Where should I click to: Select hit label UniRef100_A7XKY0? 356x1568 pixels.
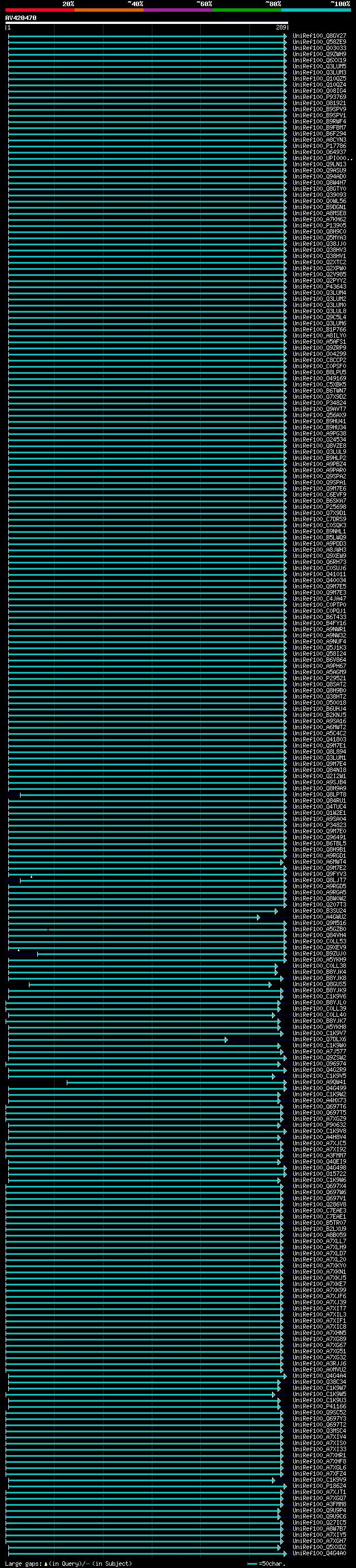point(319,1266)
